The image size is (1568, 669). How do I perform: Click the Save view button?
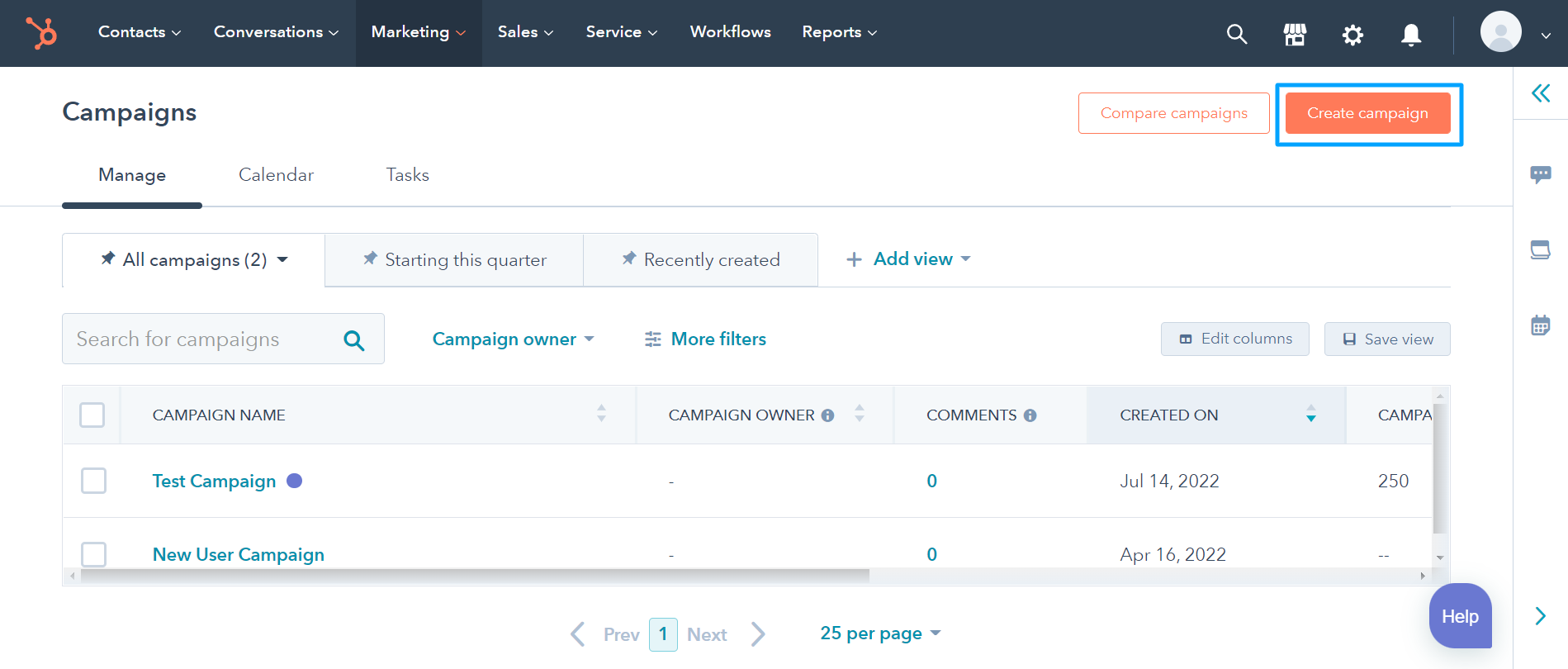(1387, 339)
